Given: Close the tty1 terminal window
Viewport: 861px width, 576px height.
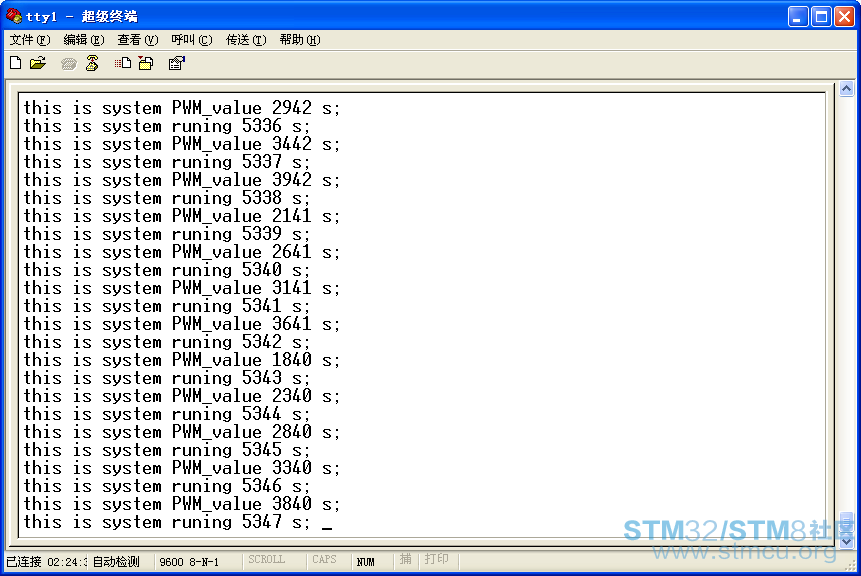Looking at the screenshot, I should pyautogui.click(x=844, y=16).
